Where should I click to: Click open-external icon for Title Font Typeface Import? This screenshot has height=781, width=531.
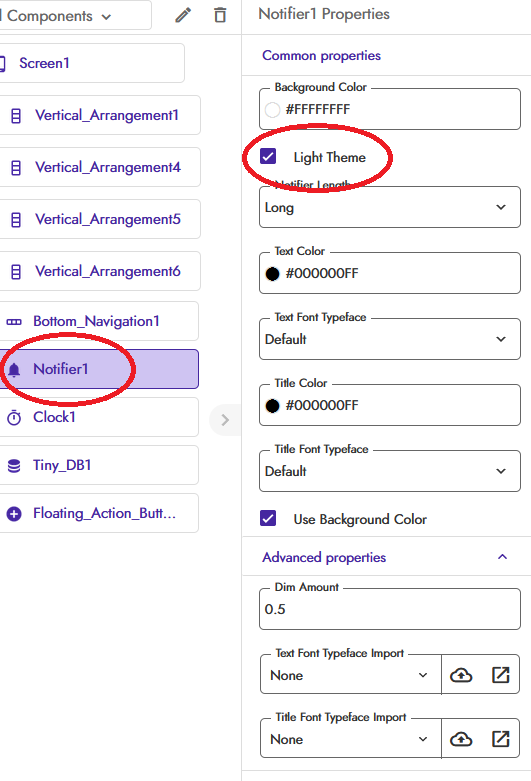(501, 739)
